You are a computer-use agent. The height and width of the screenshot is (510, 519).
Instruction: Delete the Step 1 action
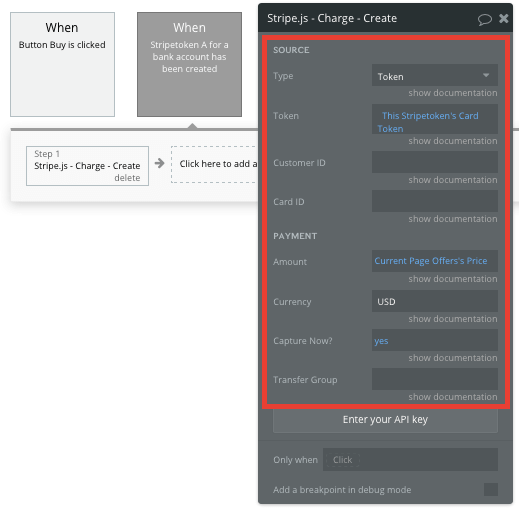click(x=127, y=178)
